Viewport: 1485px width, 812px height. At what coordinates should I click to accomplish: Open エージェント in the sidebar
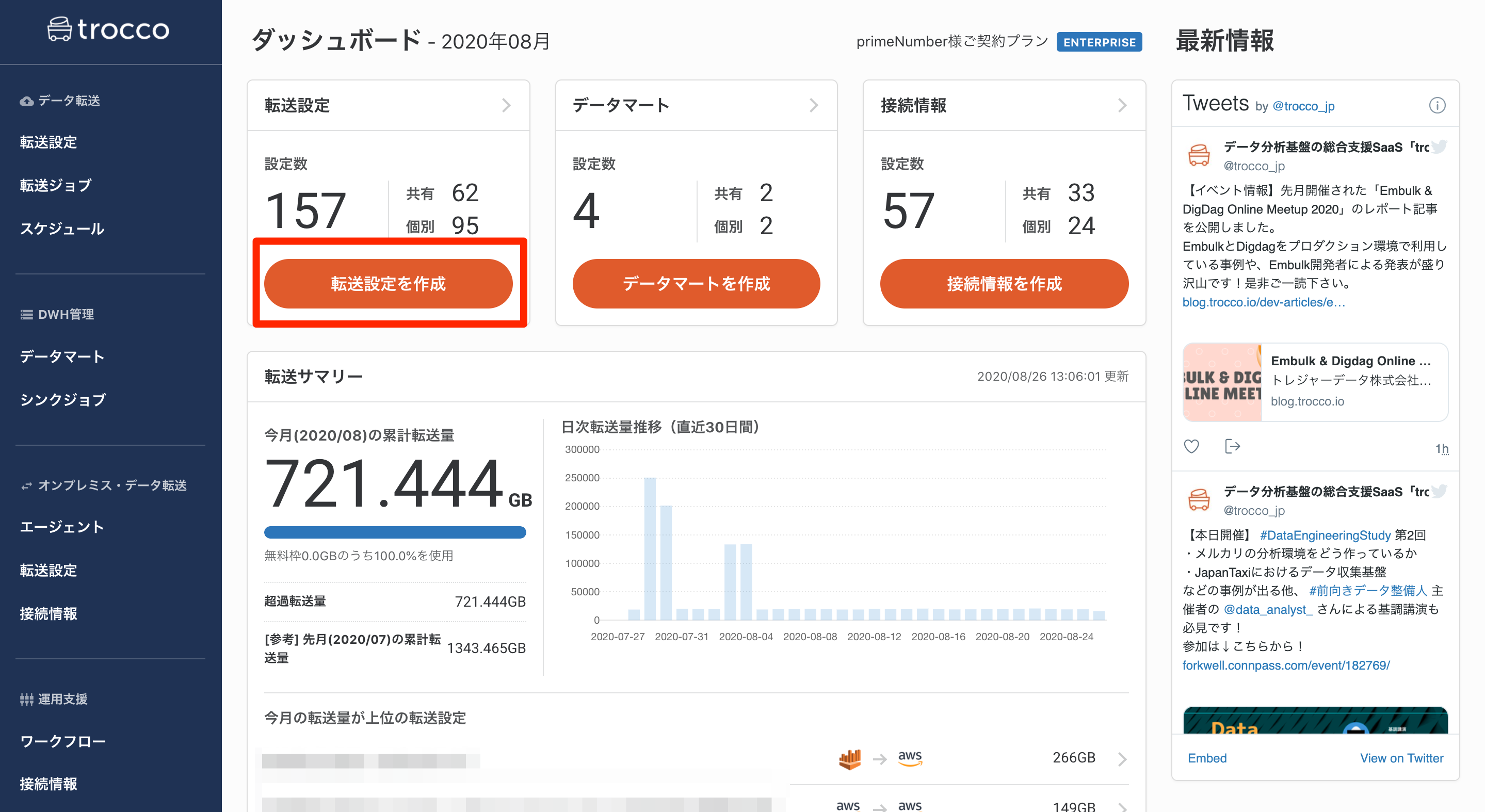pos(62,527)
